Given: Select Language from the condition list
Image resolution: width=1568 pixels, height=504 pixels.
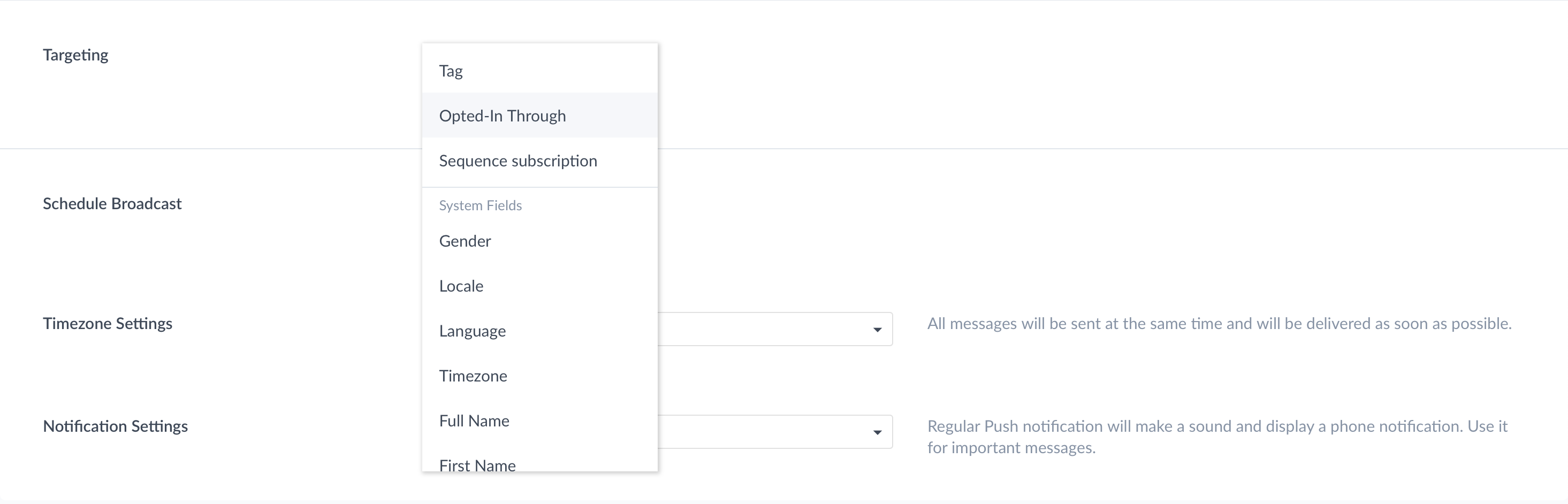Looking at the screenshot, I should click(539, 331).
